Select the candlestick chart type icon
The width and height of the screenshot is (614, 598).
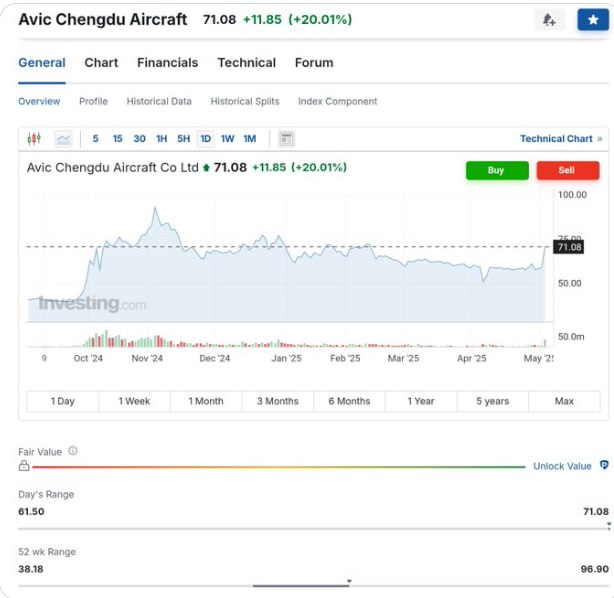34,139
